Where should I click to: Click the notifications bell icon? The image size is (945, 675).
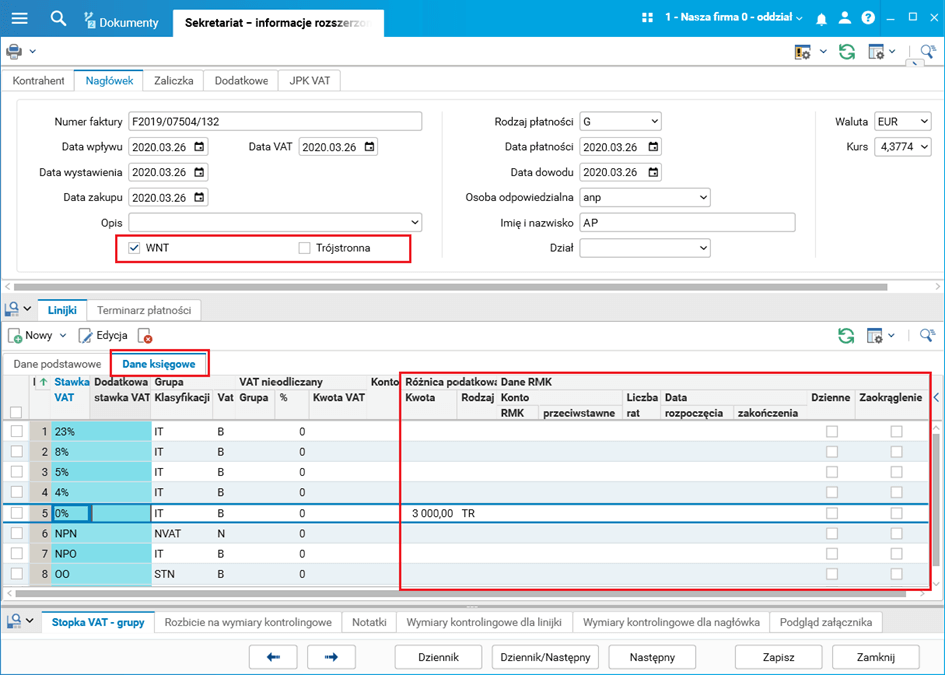point(821,19)
